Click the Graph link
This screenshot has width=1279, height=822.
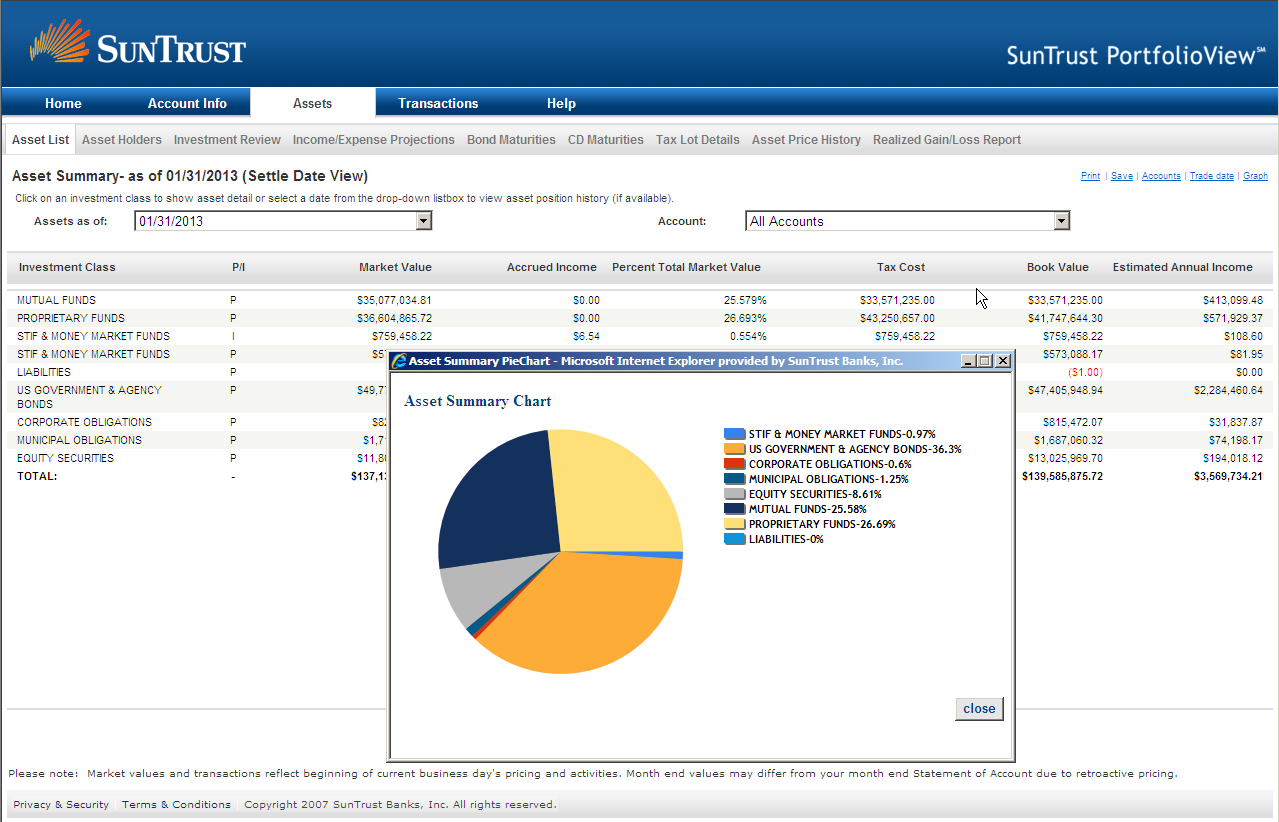click(x=1255, y=176)
